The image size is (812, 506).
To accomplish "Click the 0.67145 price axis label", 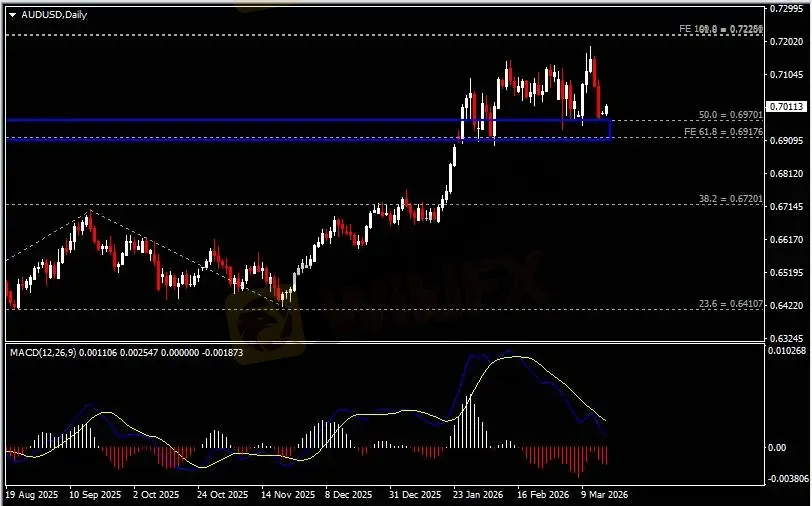I will point(787,207).
